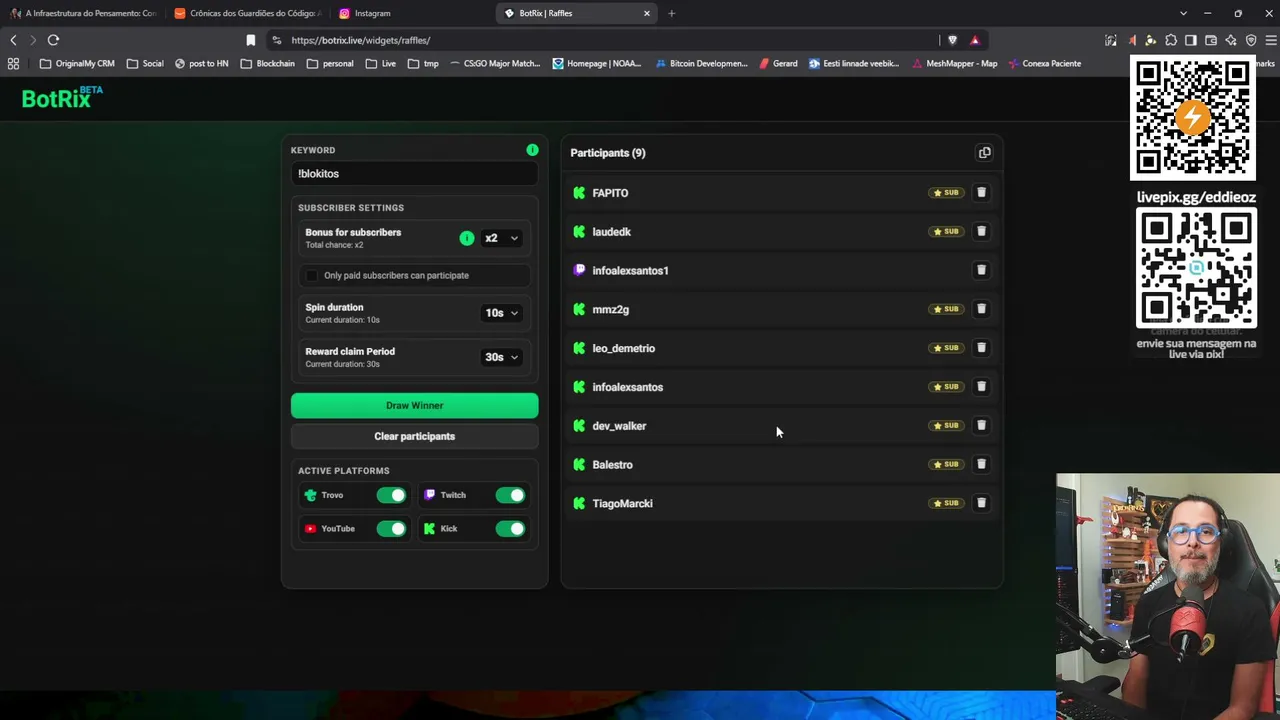Copy the participants list
This screenshot has width=1280, height=720.
(x=984, y=153)
